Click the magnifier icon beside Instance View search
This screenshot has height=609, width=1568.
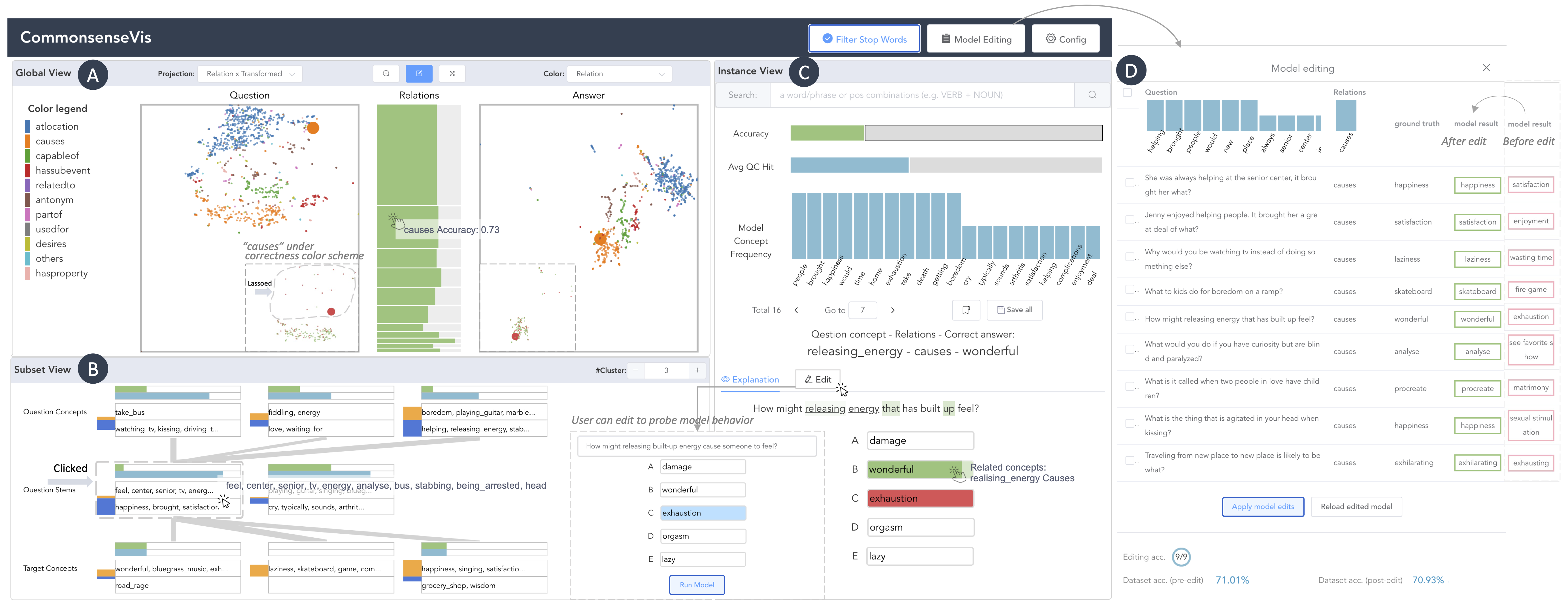tap(1092, 95)
